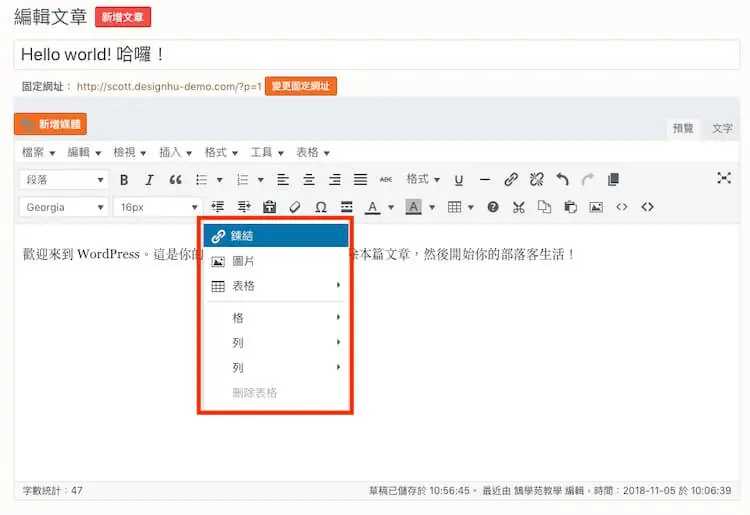
Task: Click the 變更固定網址 button
Action: click(x=301, y=86)
